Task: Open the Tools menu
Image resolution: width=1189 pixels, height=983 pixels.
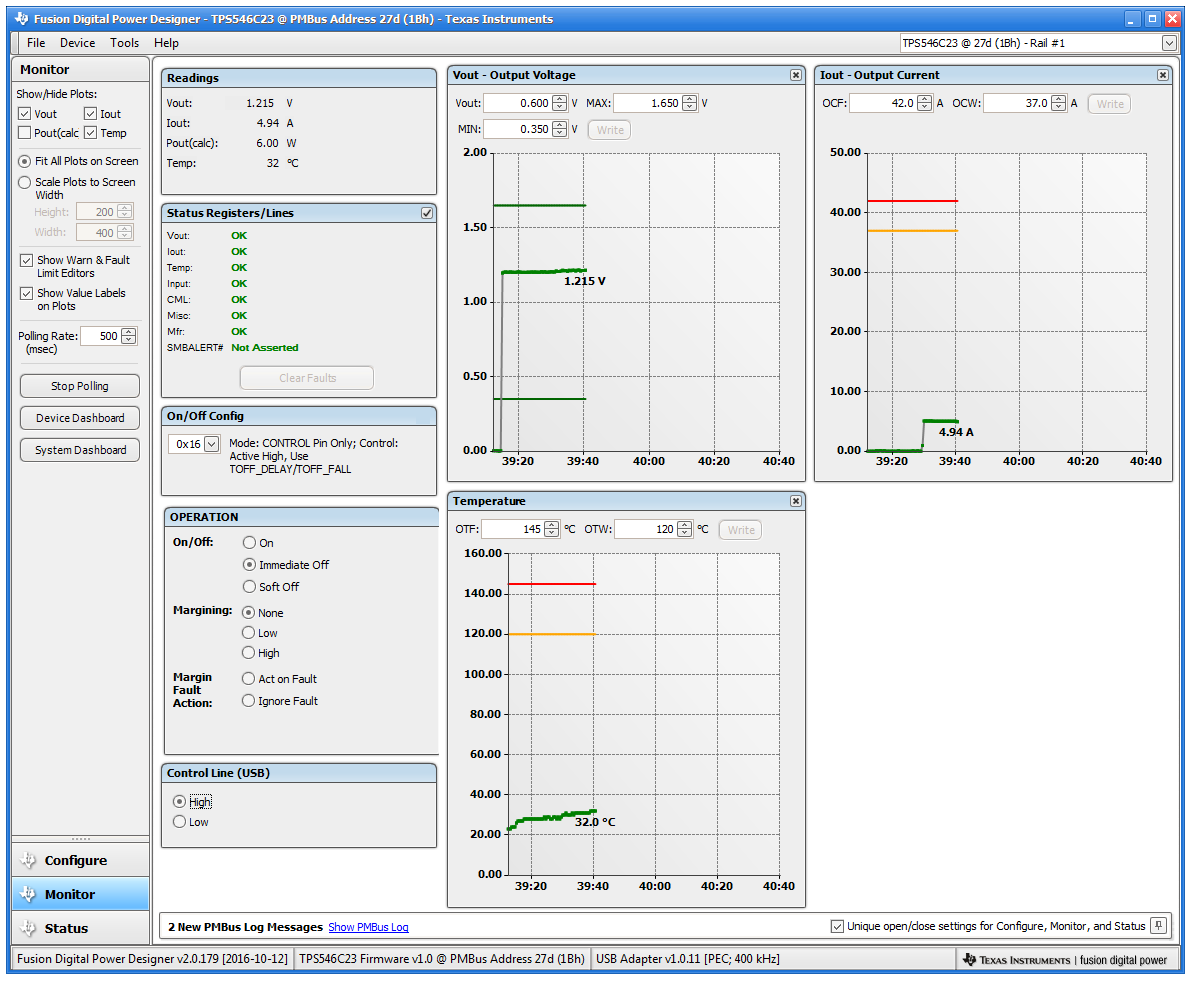Action: 124,42
